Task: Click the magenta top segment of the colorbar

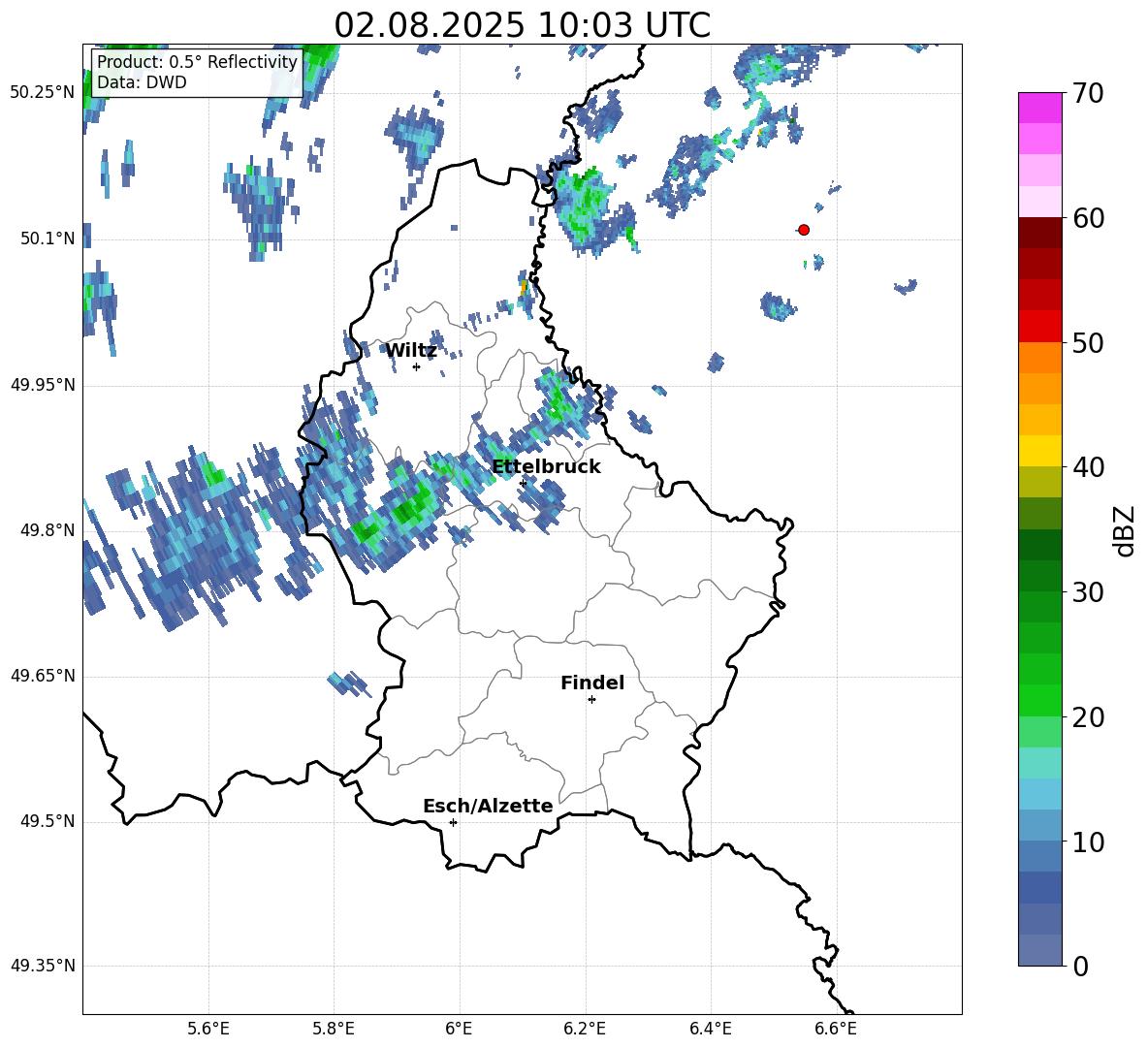Action: coord(1040,109)
